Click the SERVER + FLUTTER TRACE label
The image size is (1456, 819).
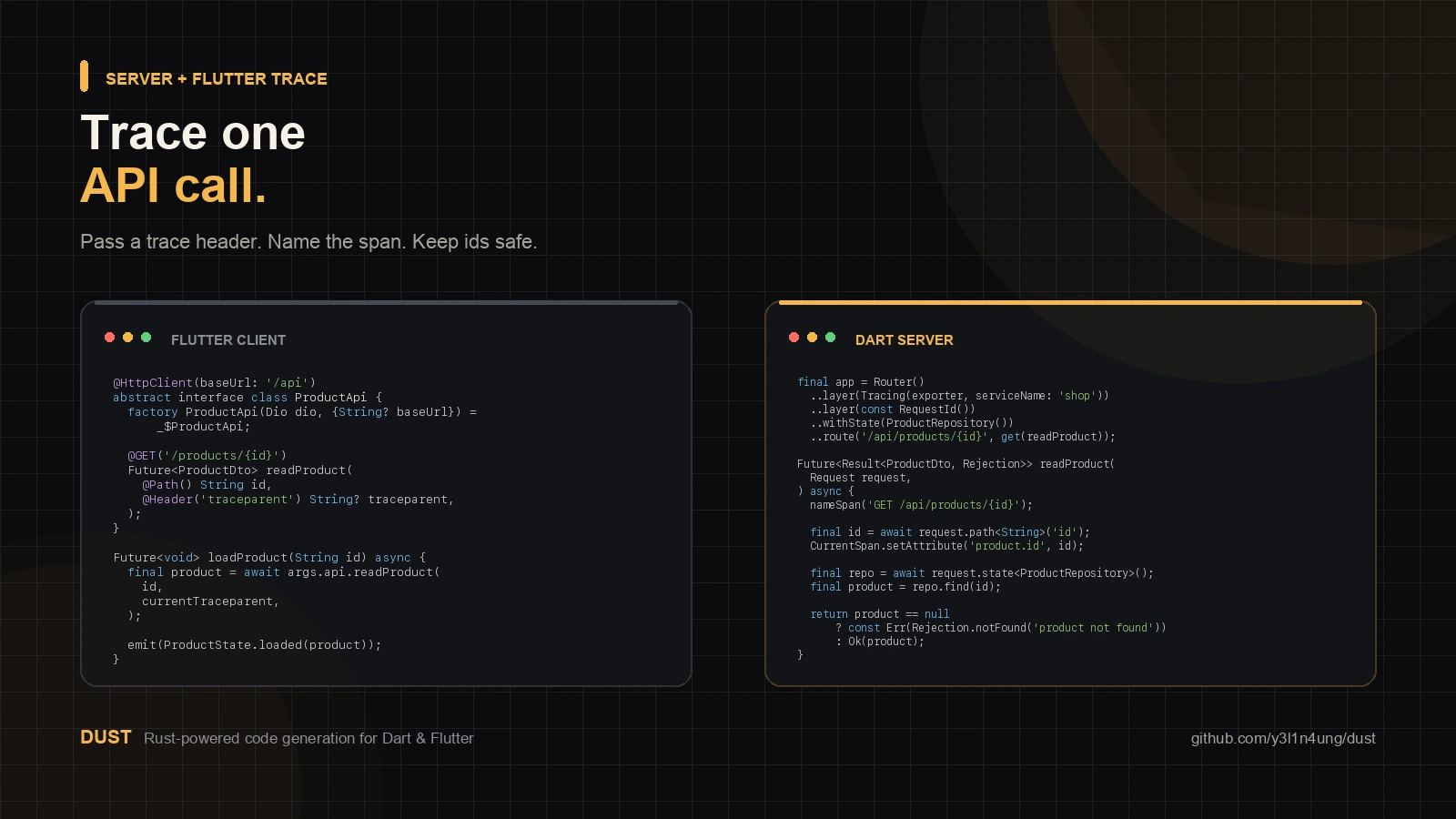[x=217, y=79]
